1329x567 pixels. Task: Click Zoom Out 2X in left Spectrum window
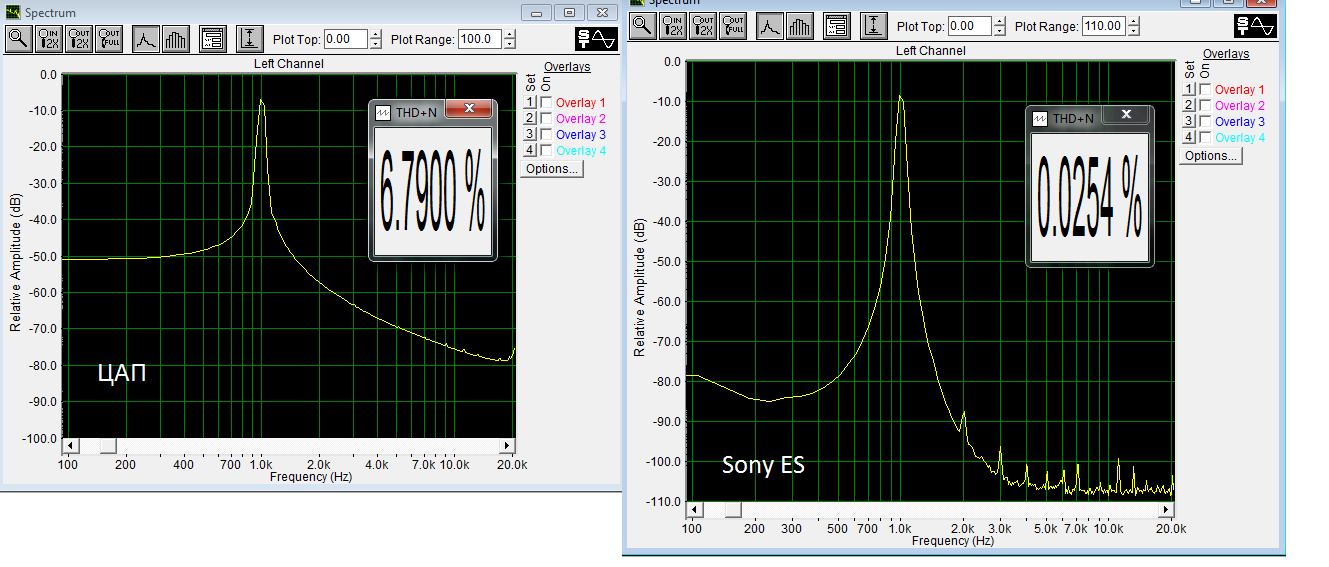tap(79, 39)
